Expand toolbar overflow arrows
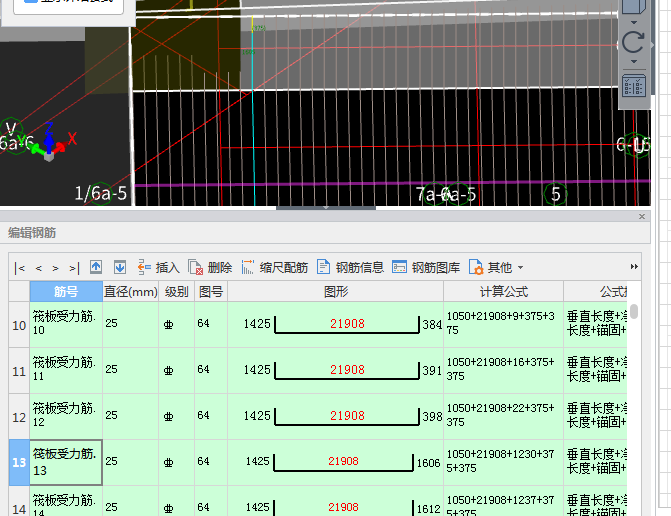Viewport: 671px width, 516px height. coord(634,267)
